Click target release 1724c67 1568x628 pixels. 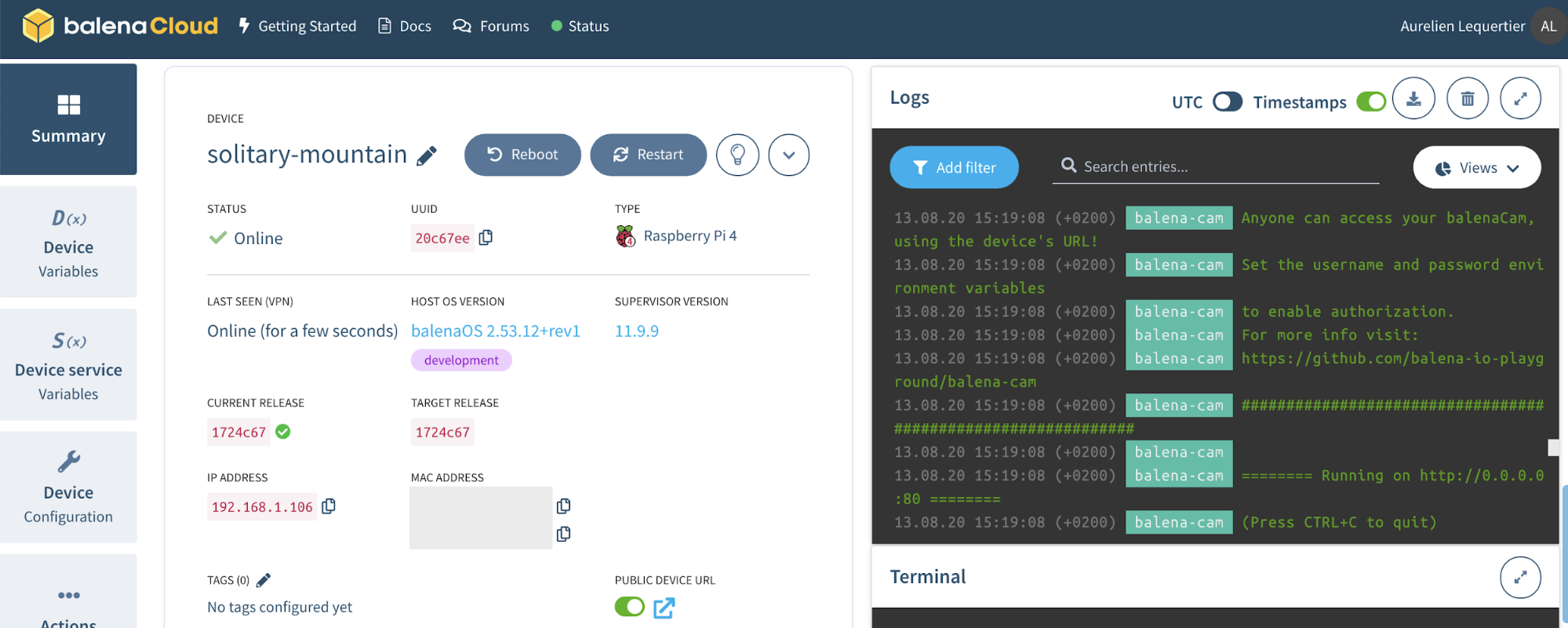[442, 433]
